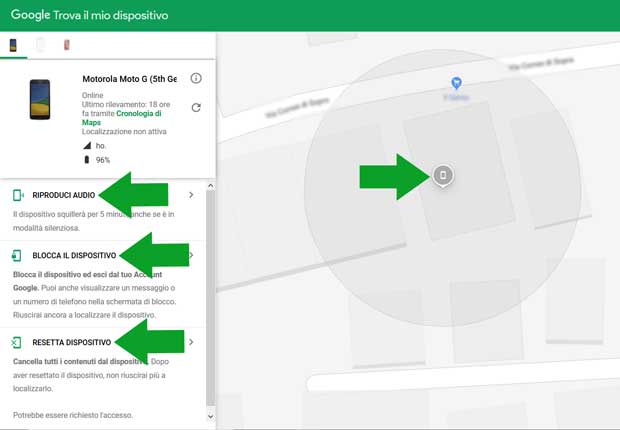Click the Online status text
The height and width of the screenshot is (430, 620).
[93, 95]
